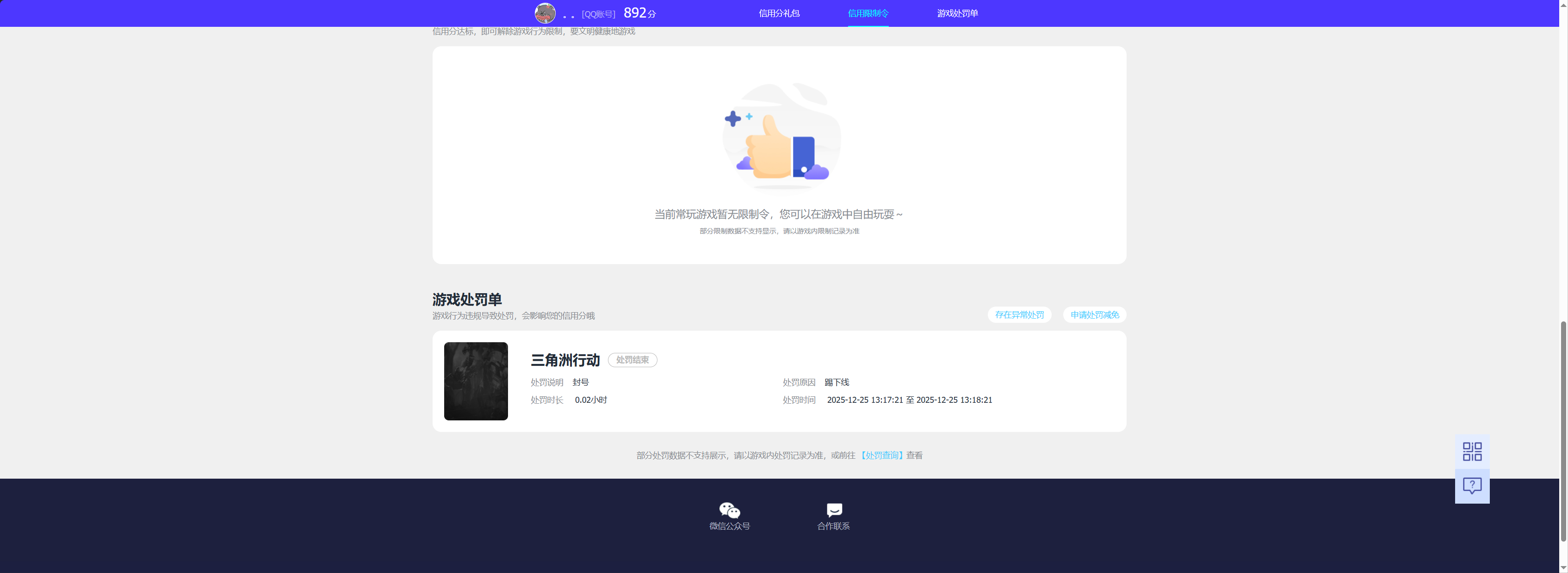
Task: Click the 892分 credit score
Action: 640,13
